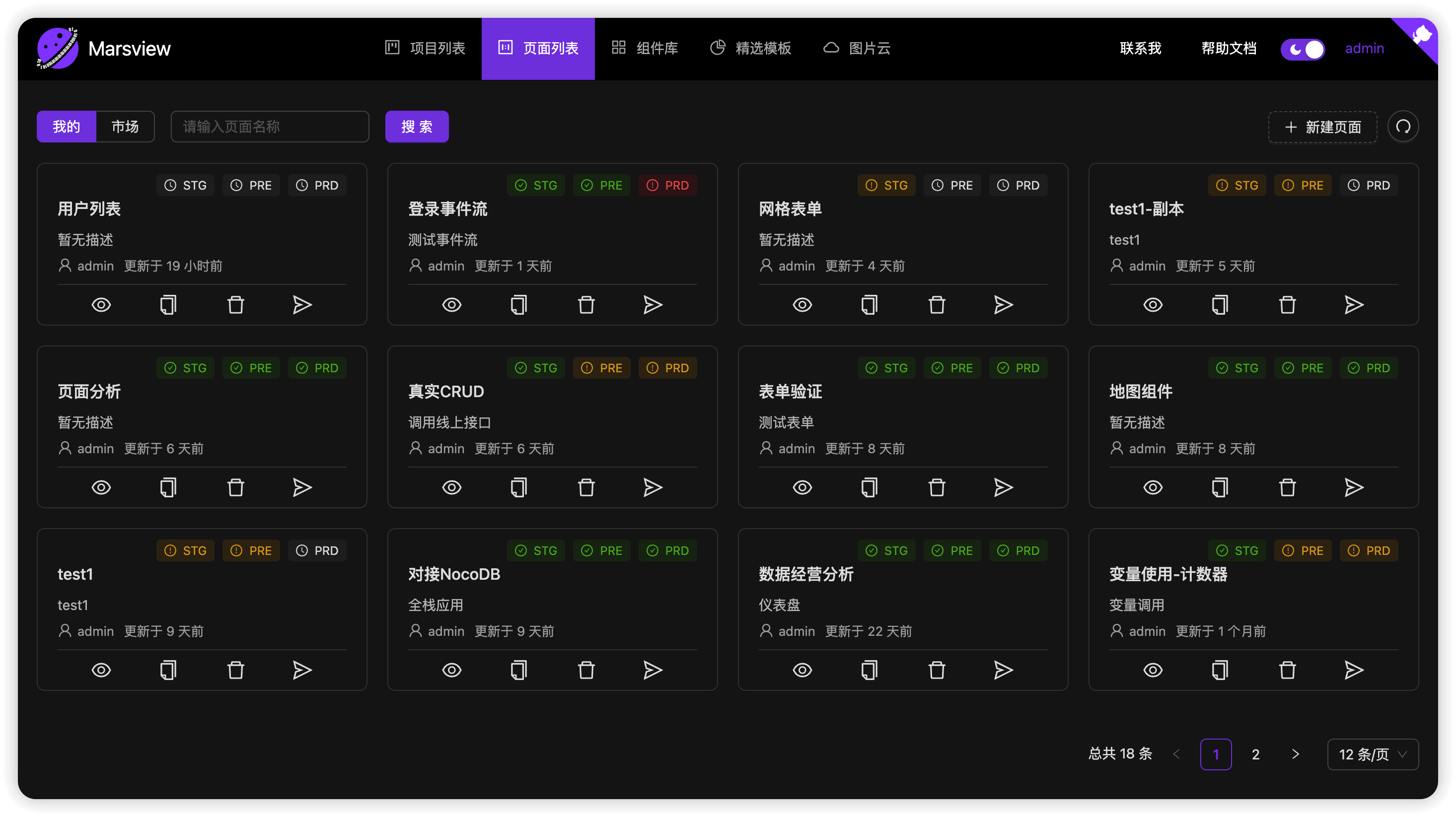
Task: Click 新建页面 button
Action: click(1322, 127)
